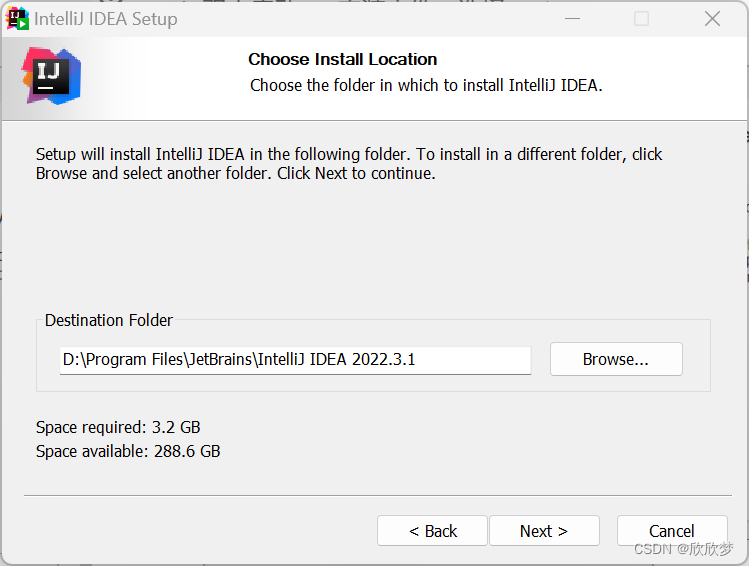The width and height of the screenshot is (749, 566).
Task: Click the 'Choose Install Location' heading
Action: [342, 59]
